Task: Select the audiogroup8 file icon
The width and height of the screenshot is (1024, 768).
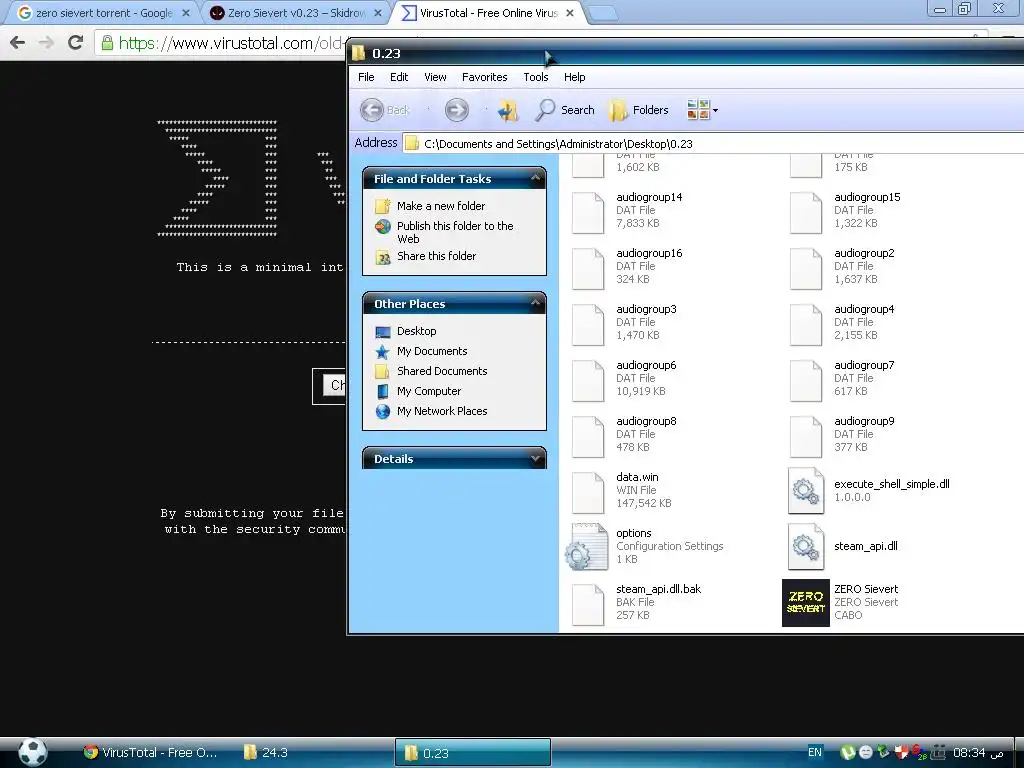Action: pyautogui.click(x=588, y=437)
